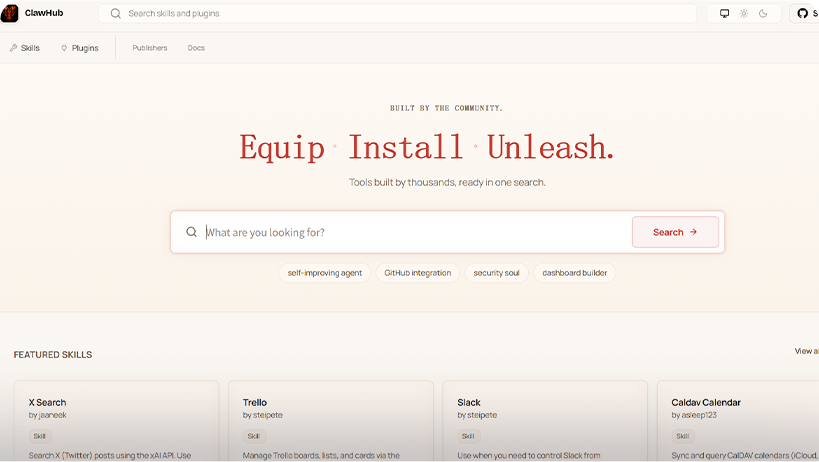Screen dimensions: 819x462
Task: Switch to system theme monitor icon
Action: click(724, 14)
